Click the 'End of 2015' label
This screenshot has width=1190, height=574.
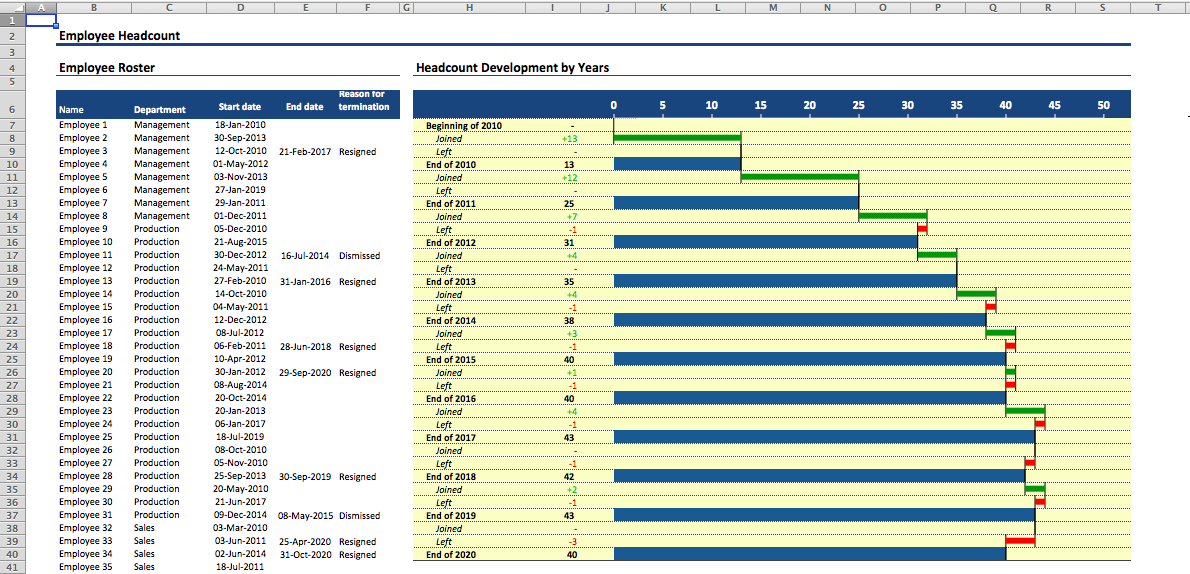tap(451, 359)
